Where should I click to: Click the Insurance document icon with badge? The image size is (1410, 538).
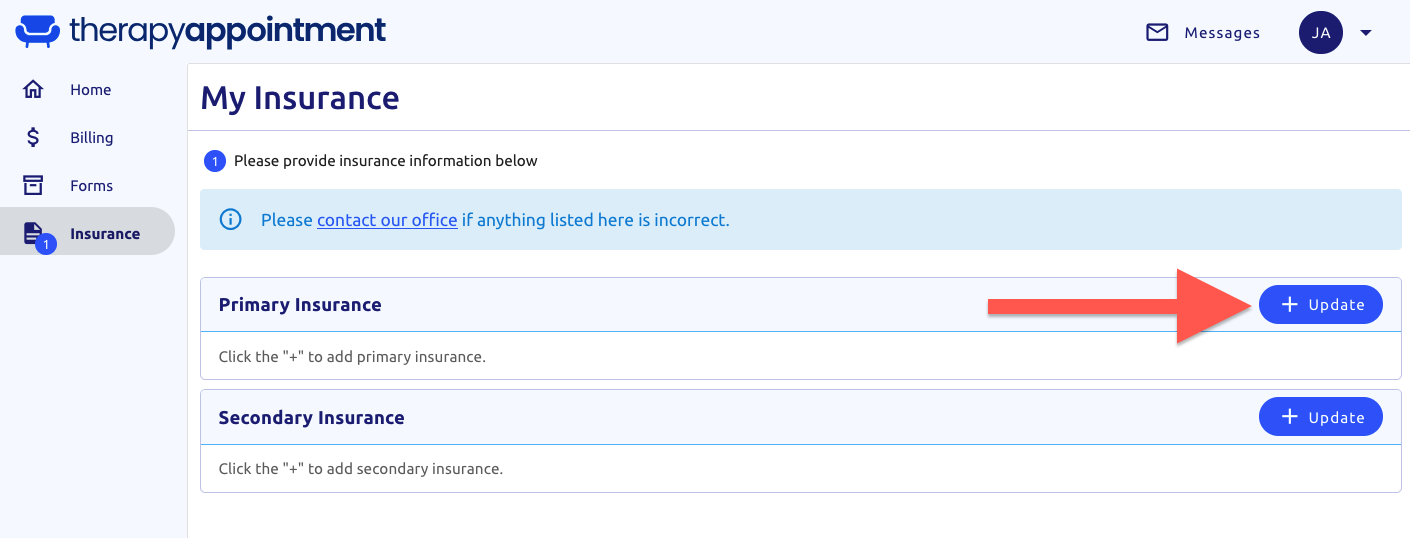click(x=35, y=234)
